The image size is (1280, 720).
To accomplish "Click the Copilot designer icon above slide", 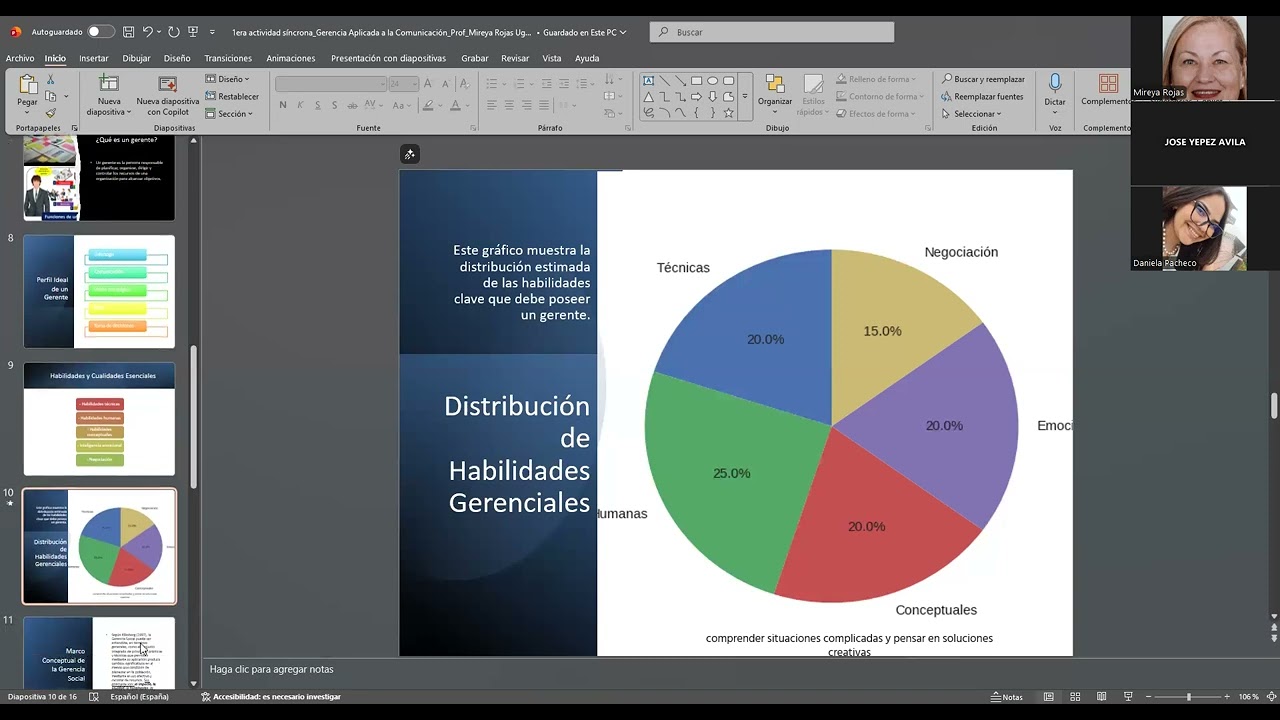I will 409,154.
